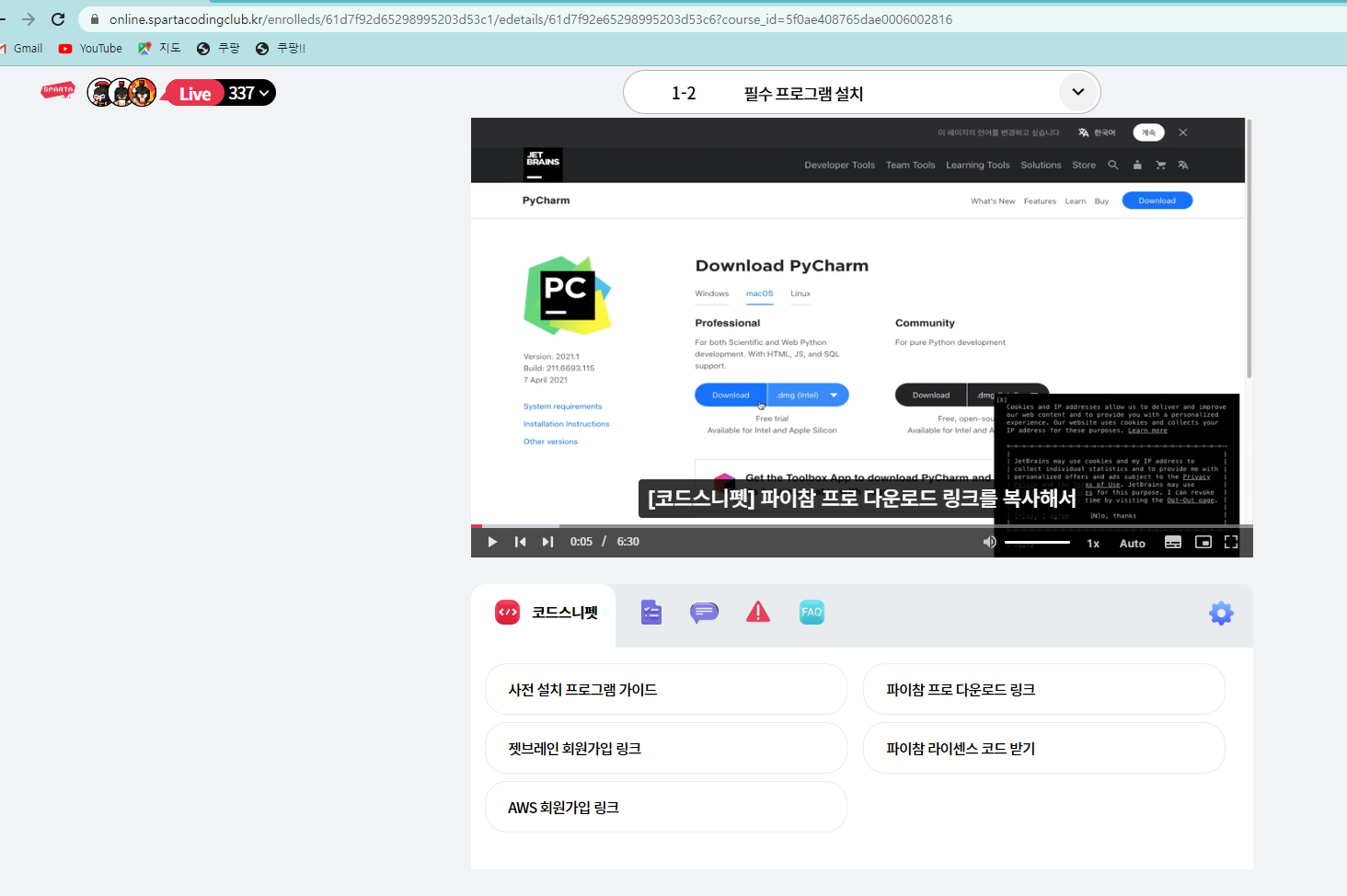Click the address bar URL

[x=531, y=19]
